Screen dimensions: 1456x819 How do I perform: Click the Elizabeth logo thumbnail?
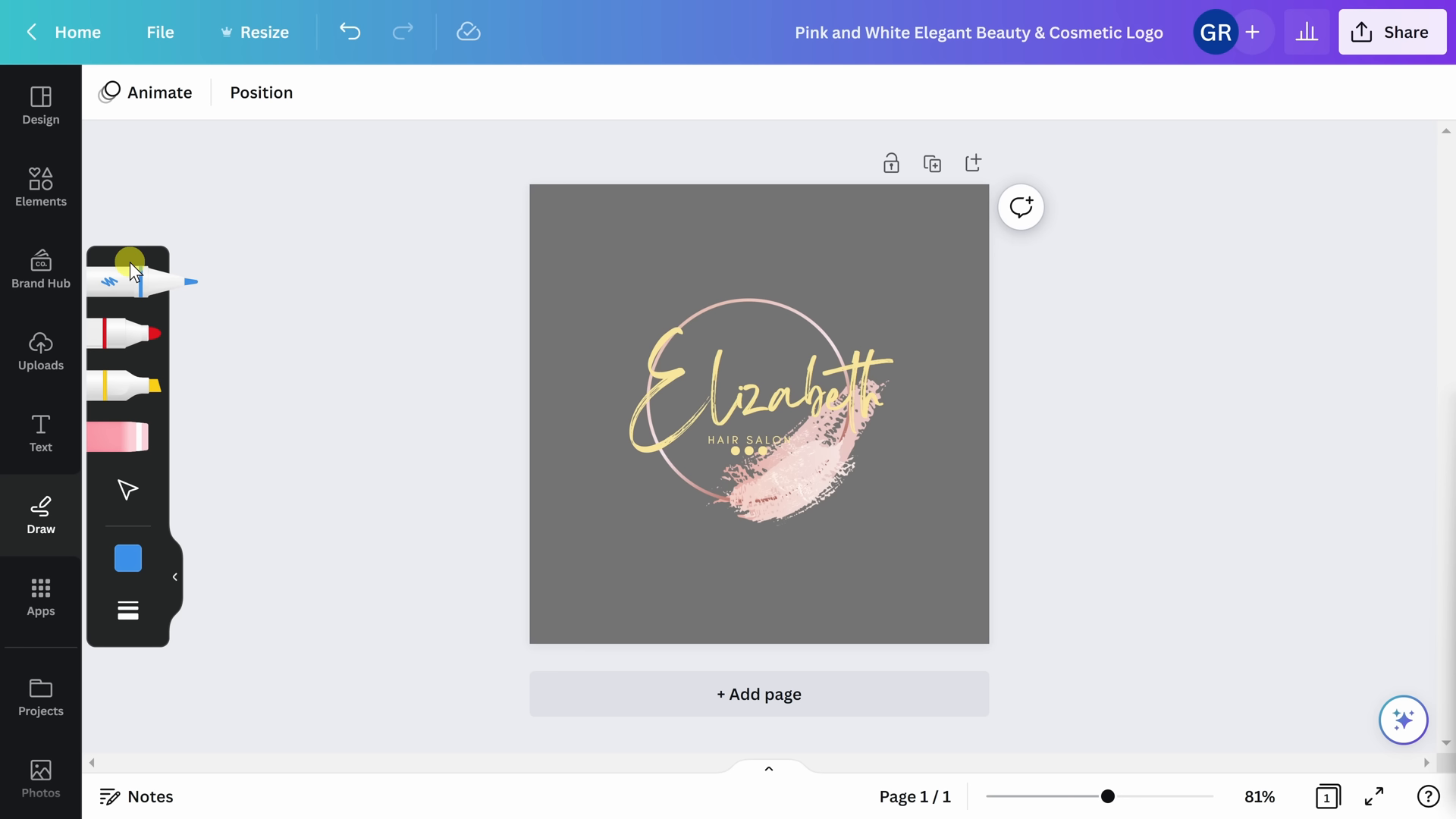click(759, 414)
